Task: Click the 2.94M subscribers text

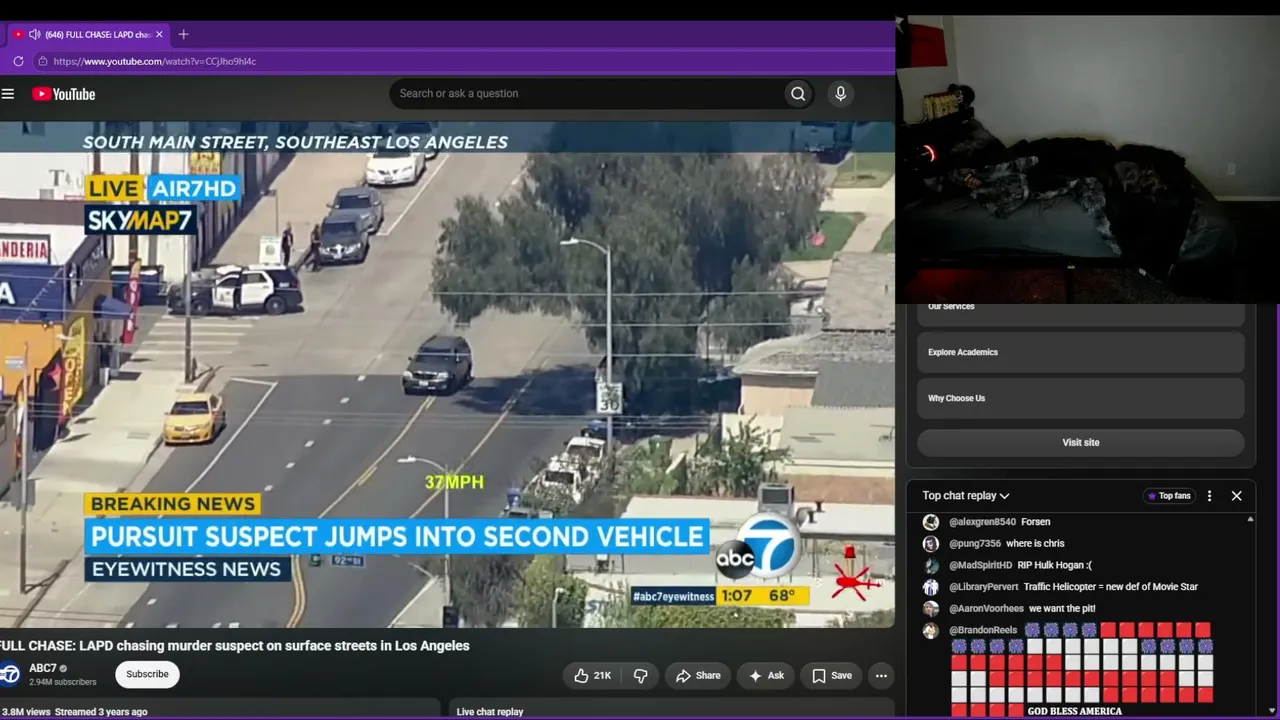Action: (63, 682)
